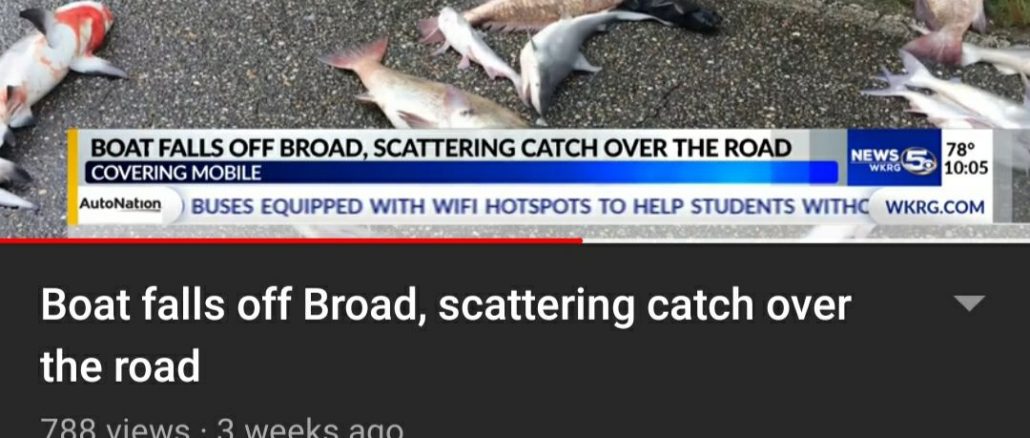Click the 10:05 clock display

[x=966, y=168]
